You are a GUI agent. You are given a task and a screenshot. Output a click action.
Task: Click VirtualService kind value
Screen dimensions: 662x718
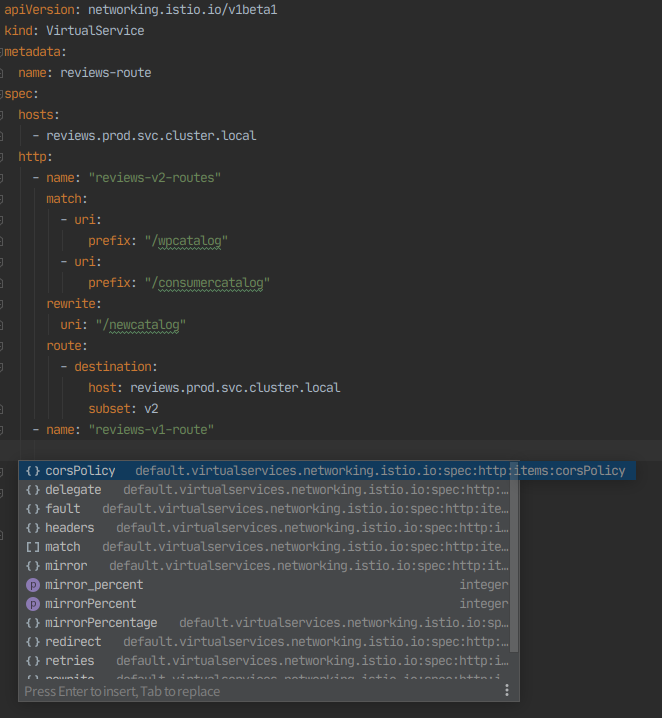95,31
